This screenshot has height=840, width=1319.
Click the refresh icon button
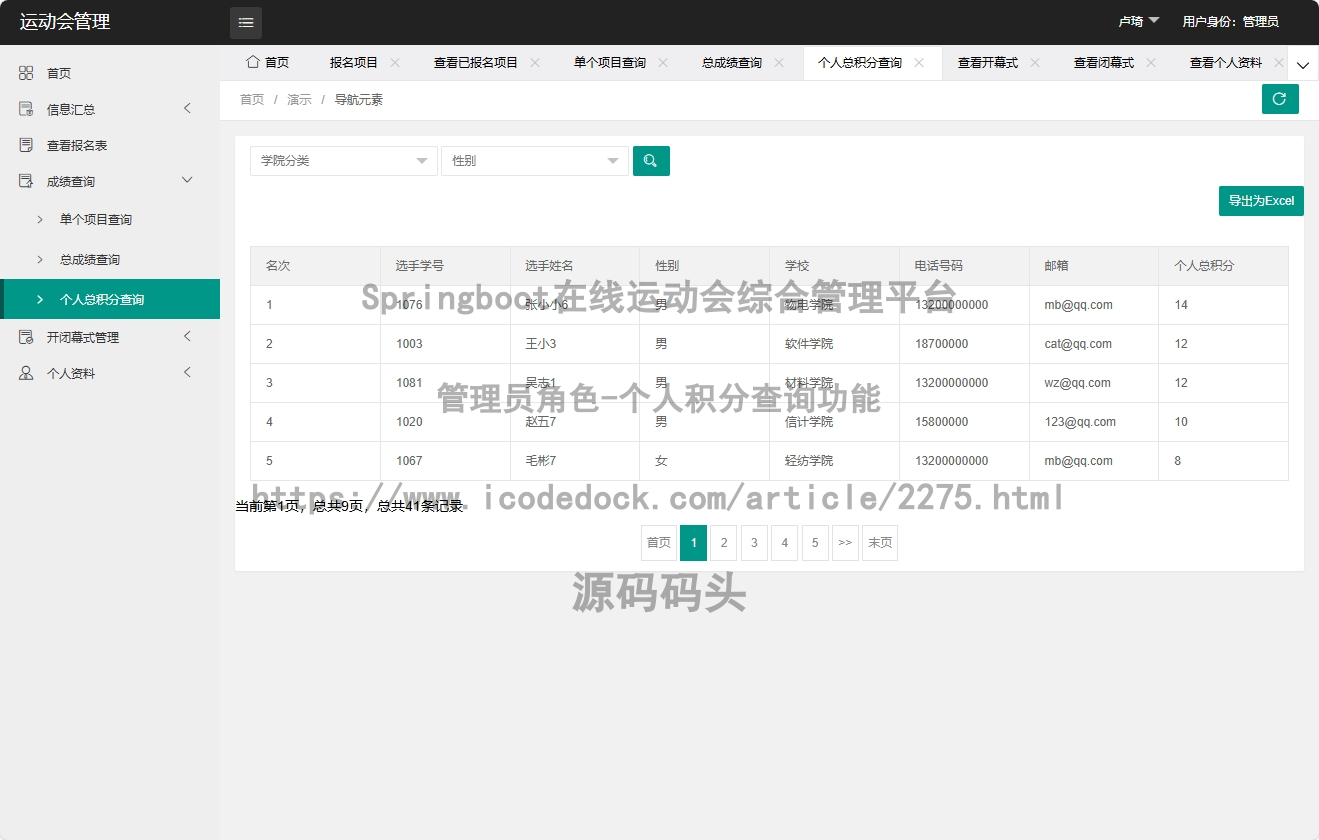click(1280, 99)
